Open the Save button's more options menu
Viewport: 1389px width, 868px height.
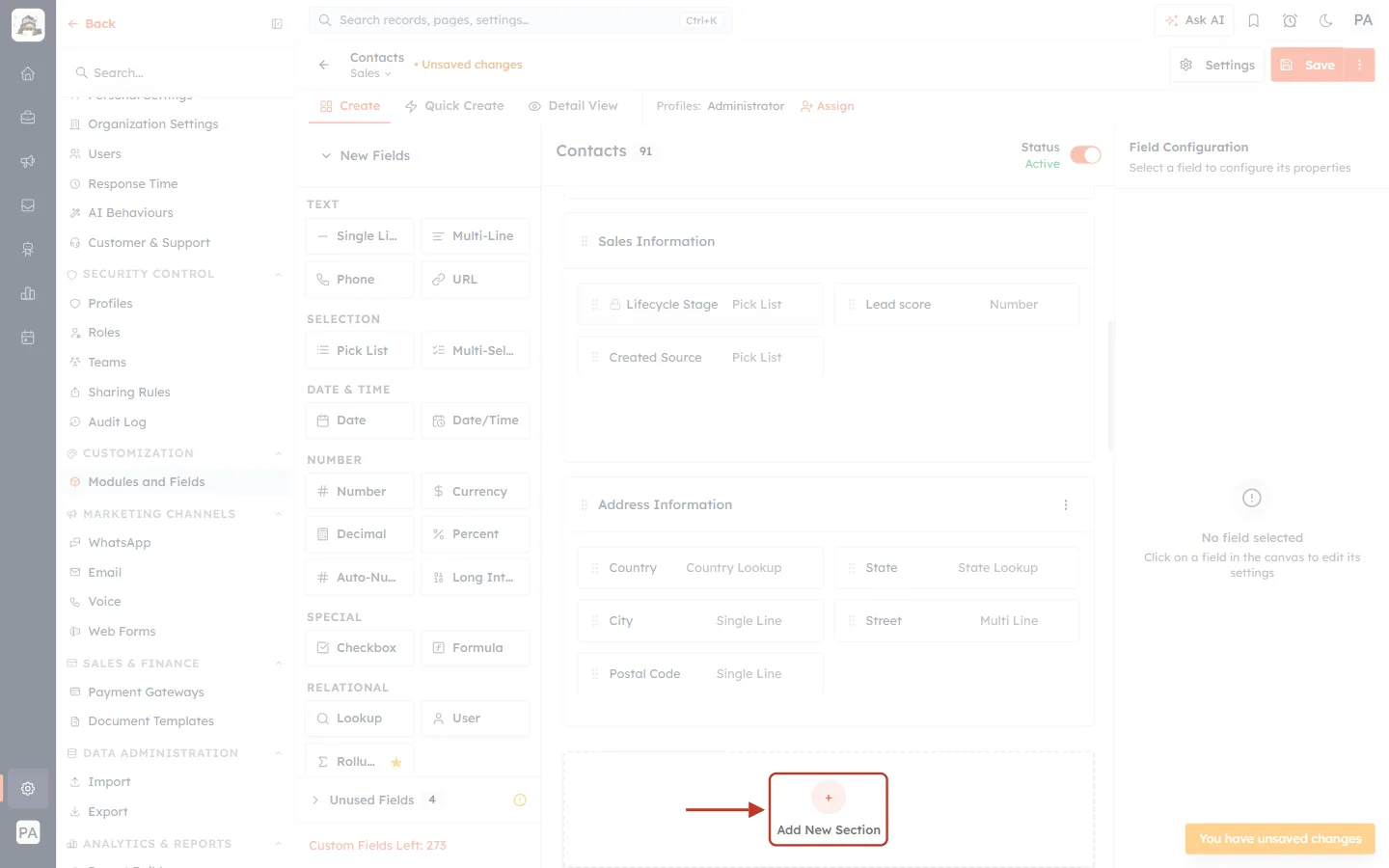point(1359,65)
